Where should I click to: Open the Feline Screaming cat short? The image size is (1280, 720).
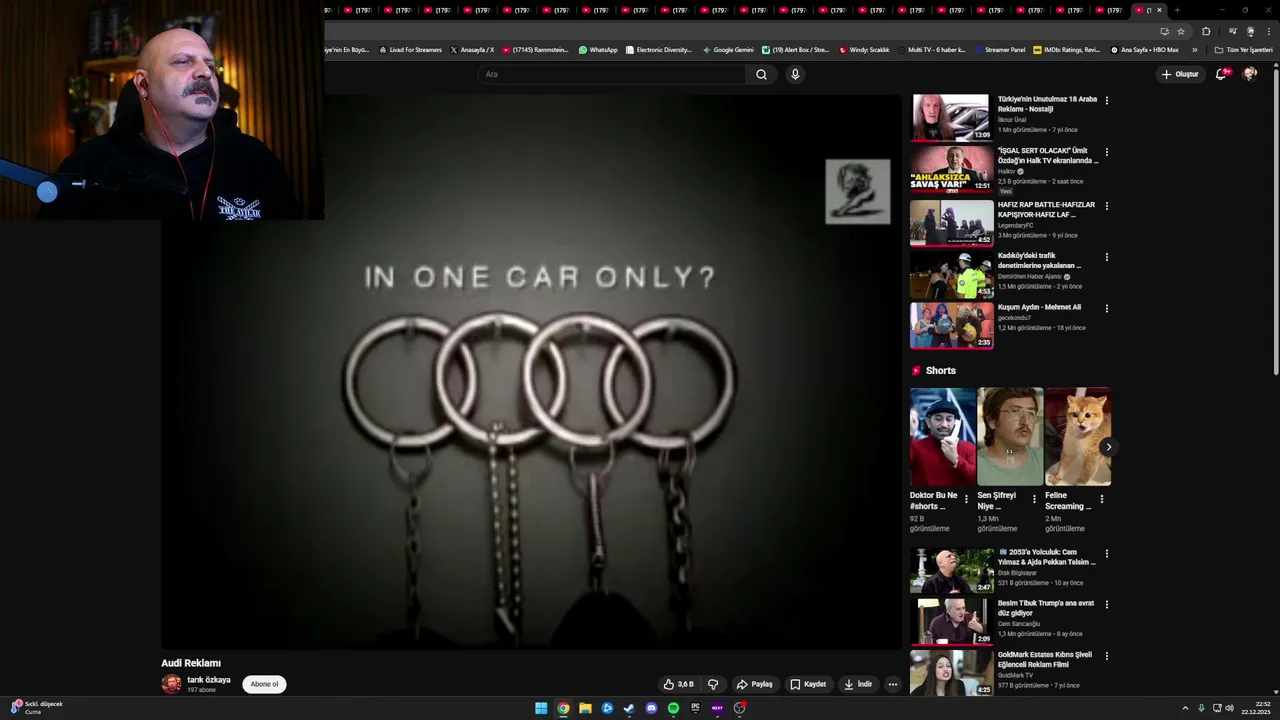click(1078, 436)
